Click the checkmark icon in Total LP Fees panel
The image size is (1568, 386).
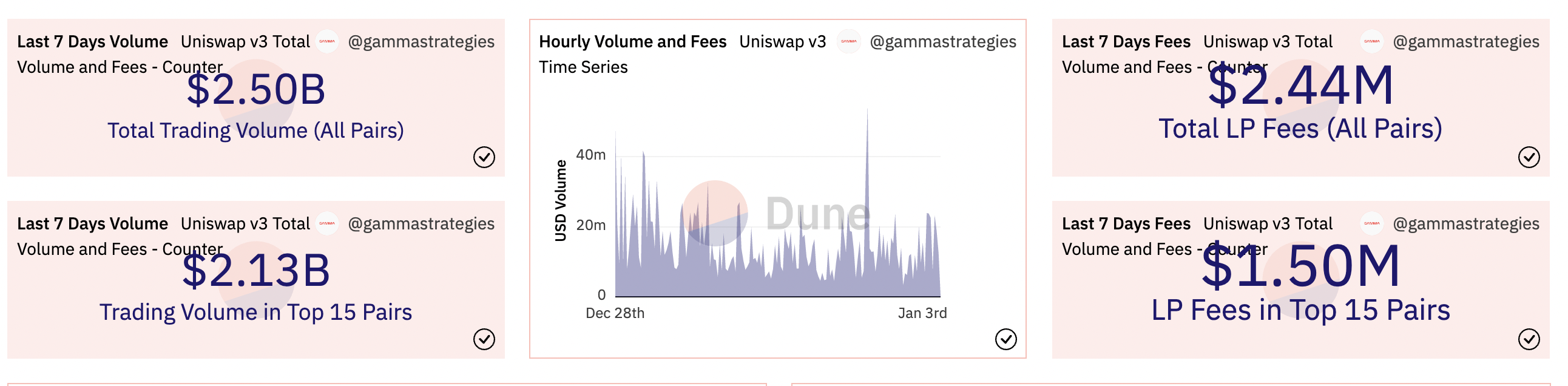[x=1529, y=157]
